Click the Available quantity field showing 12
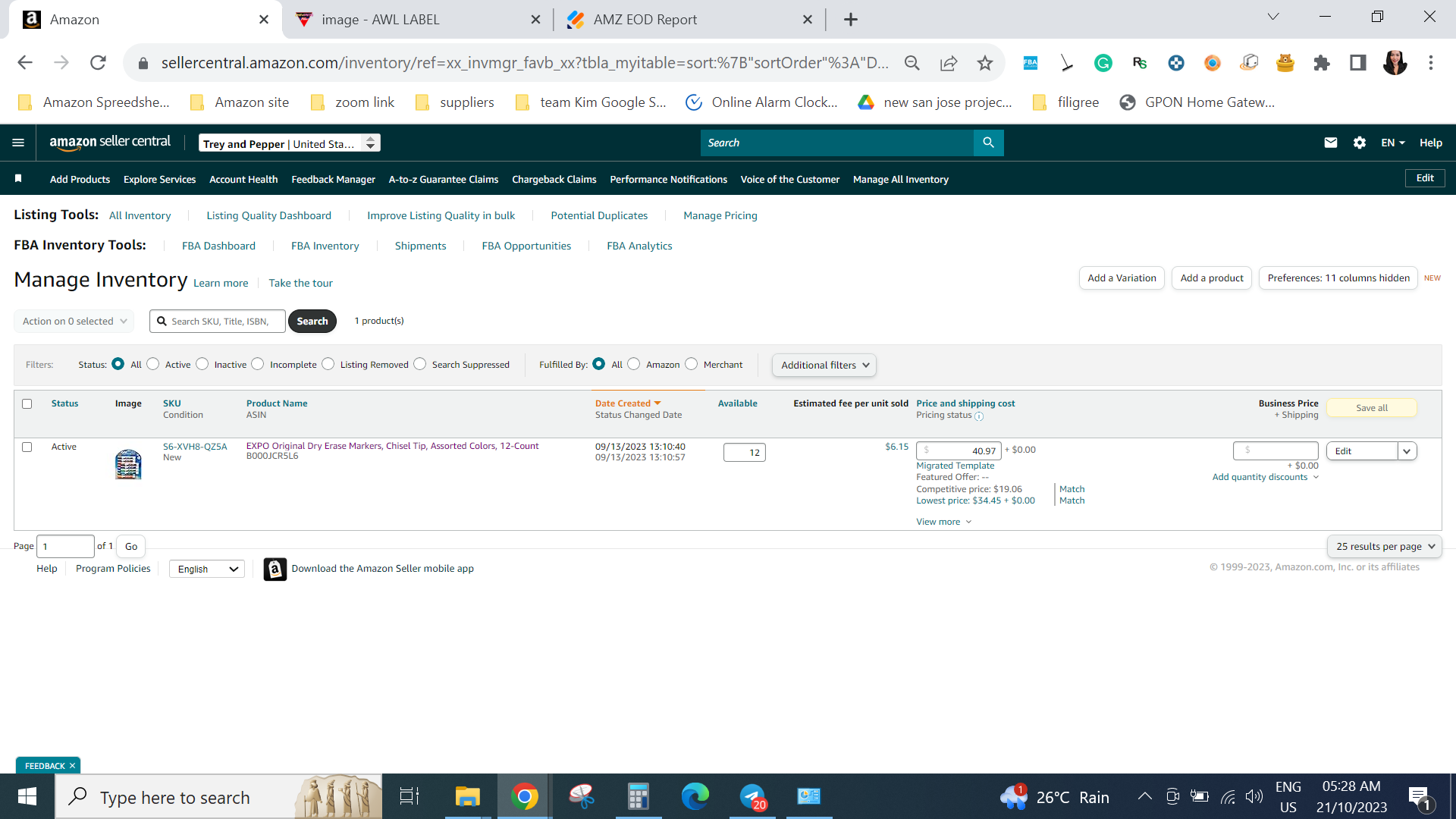This screenshot has width=1456, height=819. pos(745,453)
